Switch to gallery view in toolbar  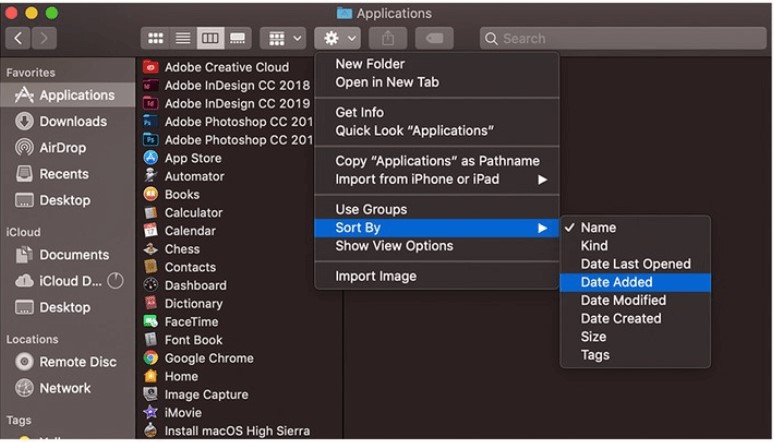(238, 39)
